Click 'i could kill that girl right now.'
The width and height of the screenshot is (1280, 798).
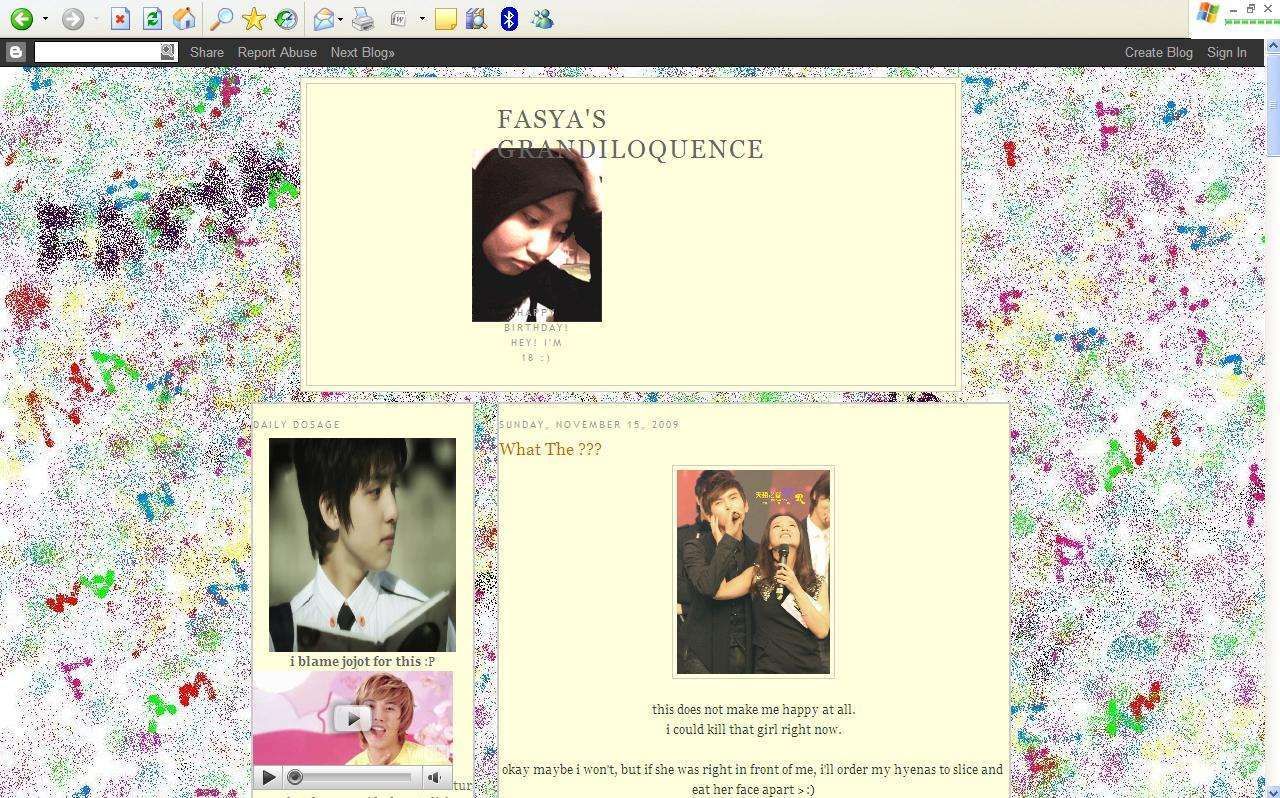(753, 729)
